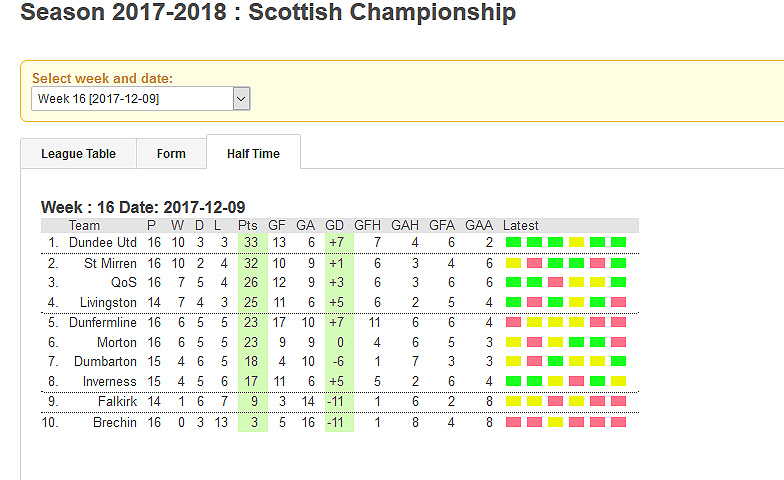Click the GFH column header
784x480 pixels.
point(368,226)
